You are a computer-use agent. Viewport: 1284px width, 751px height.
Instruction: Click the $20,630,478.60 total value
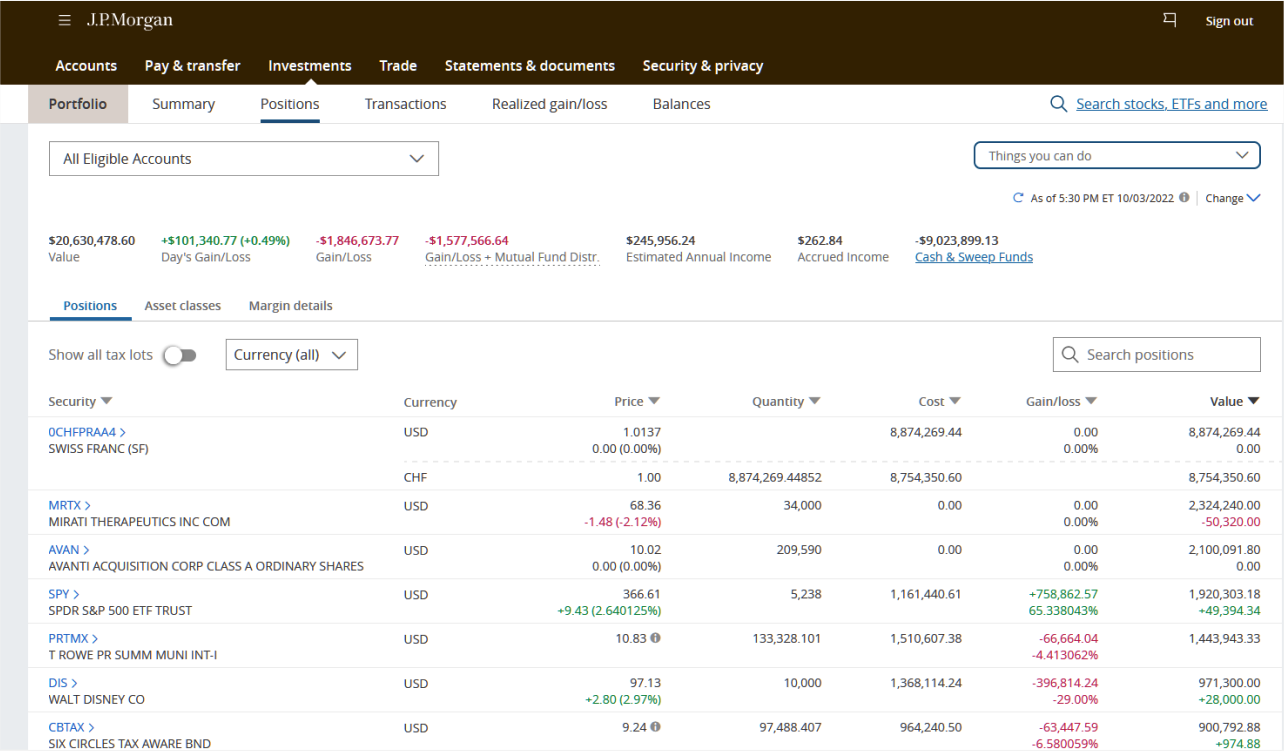pyautogui.click(x=92, y=240)
